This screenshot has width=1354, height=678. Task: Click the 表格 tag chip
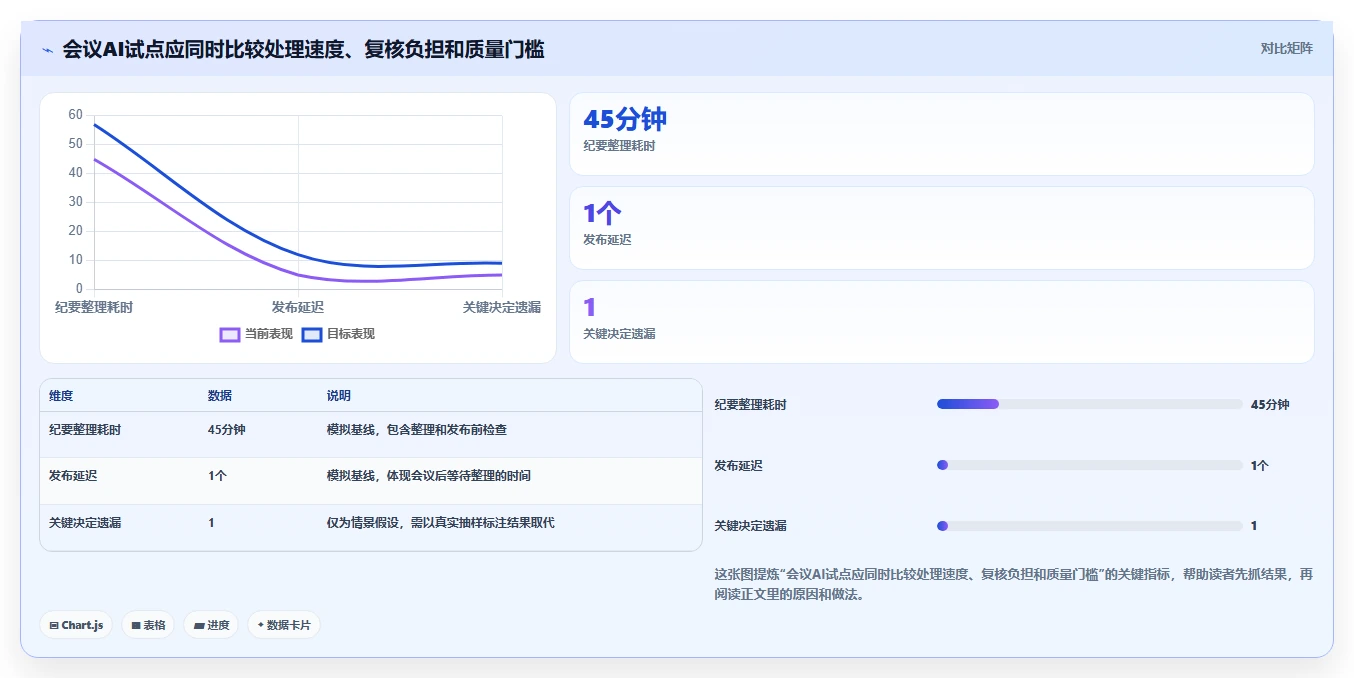pyautogui.click(x=148, y=625)
